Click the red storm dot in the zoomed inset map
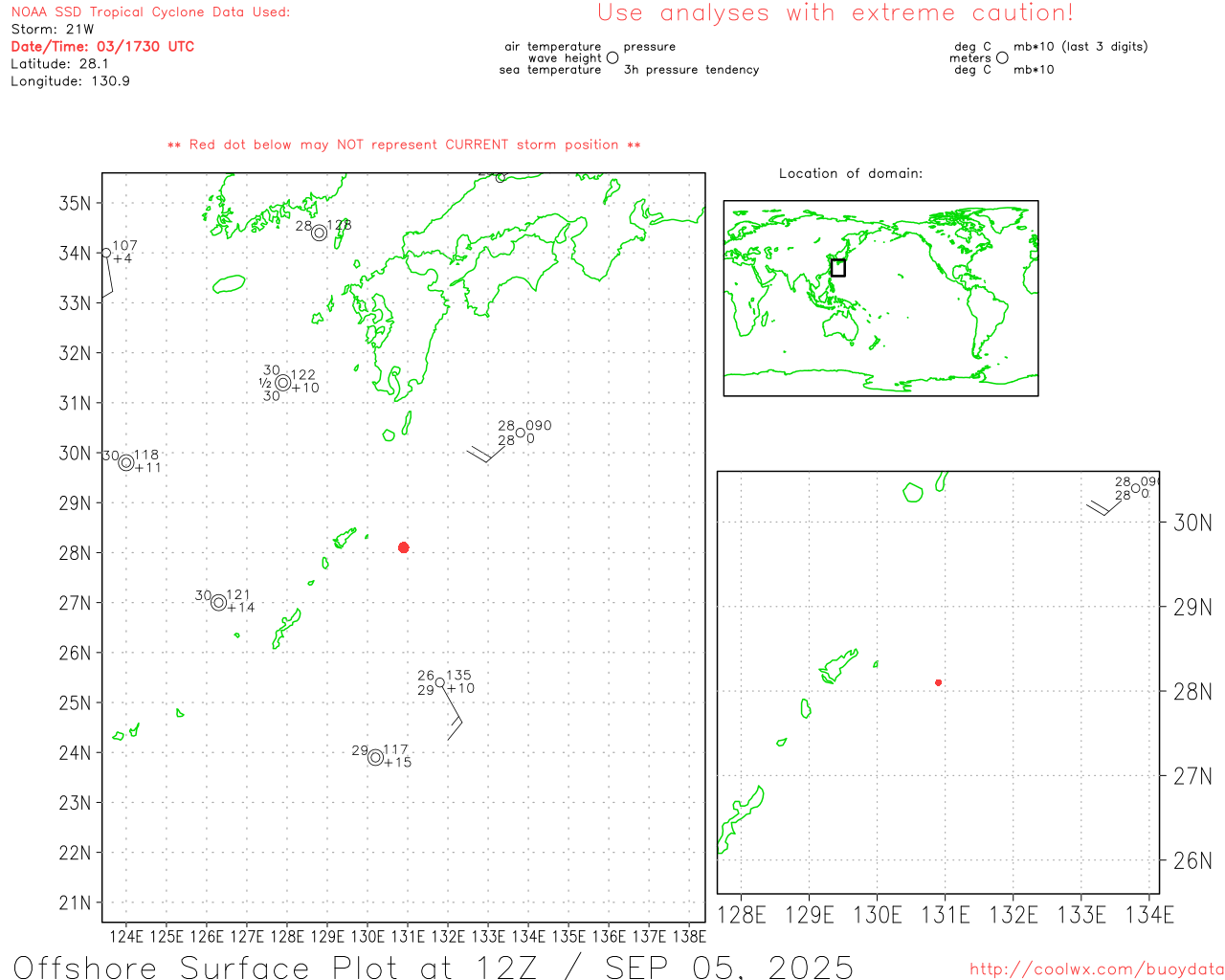The height and width of the screenshot is (980, 1225). pyautogui.click(x=939, y=682)
